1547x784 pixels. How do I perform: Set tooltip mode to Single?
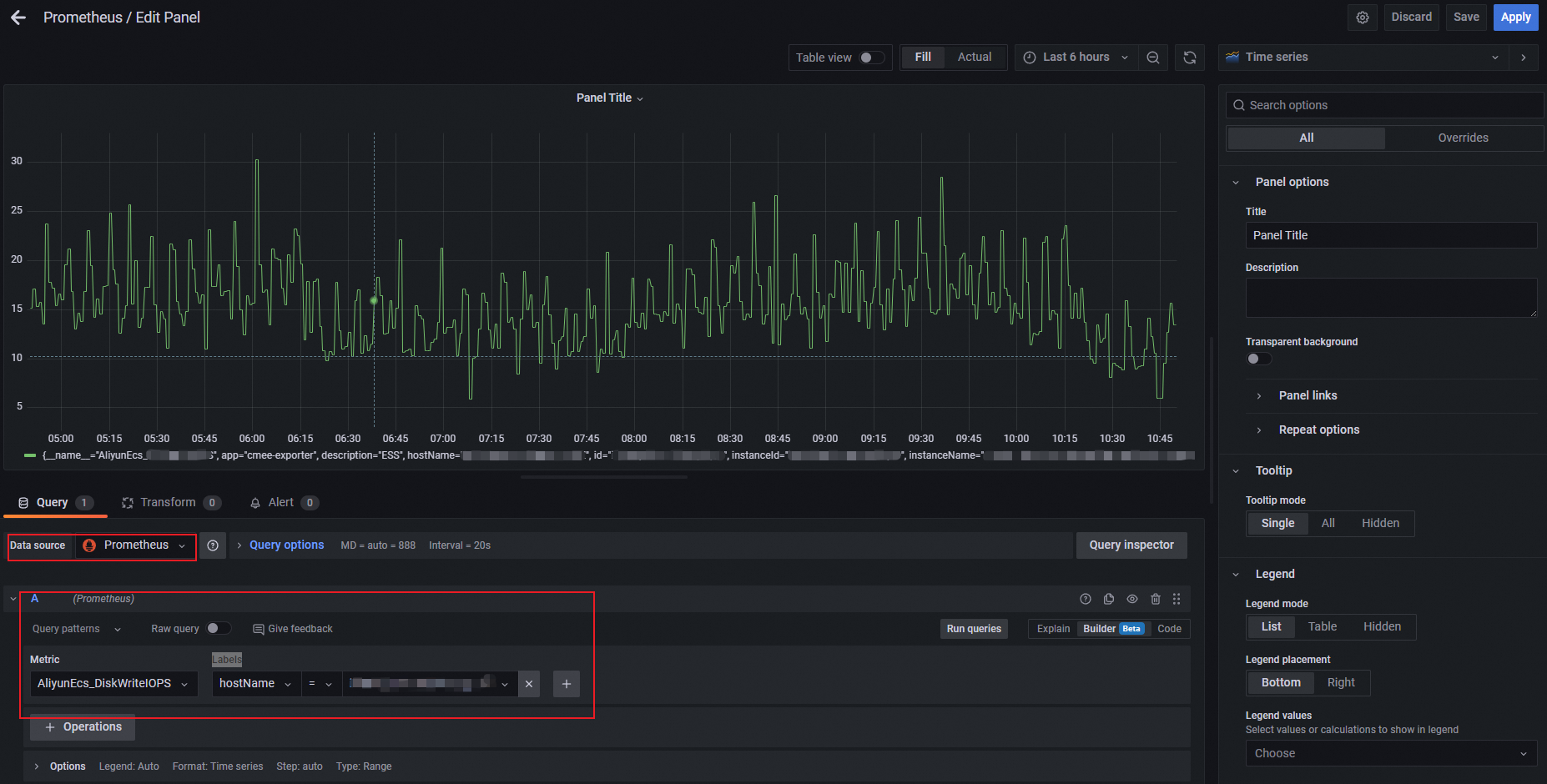click(x=1277, y=524)
